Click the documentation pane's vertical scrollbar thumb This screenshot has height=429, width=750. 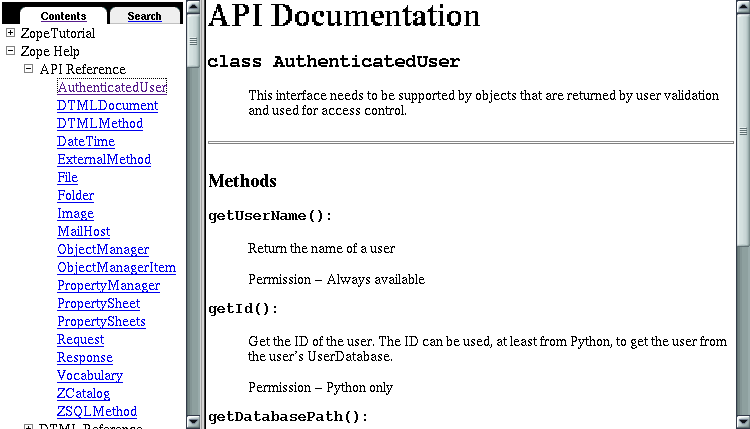743,130
